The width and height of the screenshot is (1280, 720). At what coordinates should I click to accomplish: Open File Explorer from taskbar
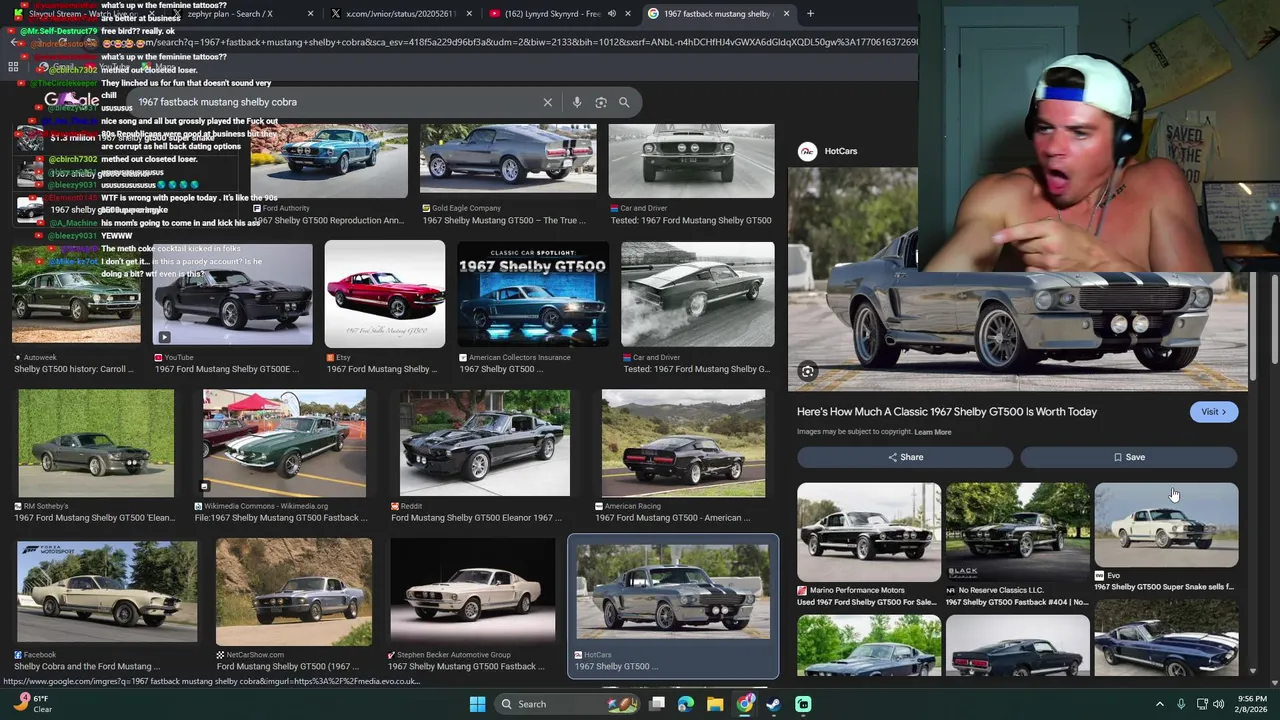pyautogui.click(x=715, y=704)
